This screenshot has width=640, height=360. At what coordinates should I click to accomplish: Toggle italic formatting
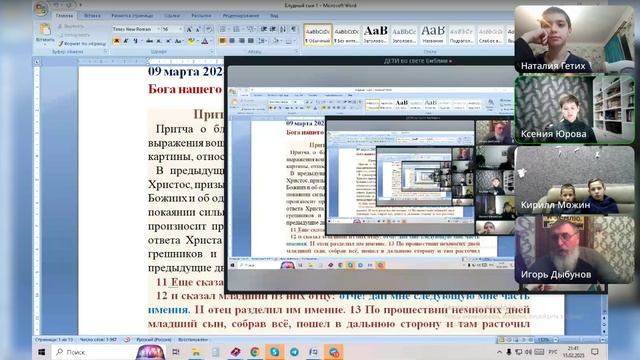pos(126,41)
